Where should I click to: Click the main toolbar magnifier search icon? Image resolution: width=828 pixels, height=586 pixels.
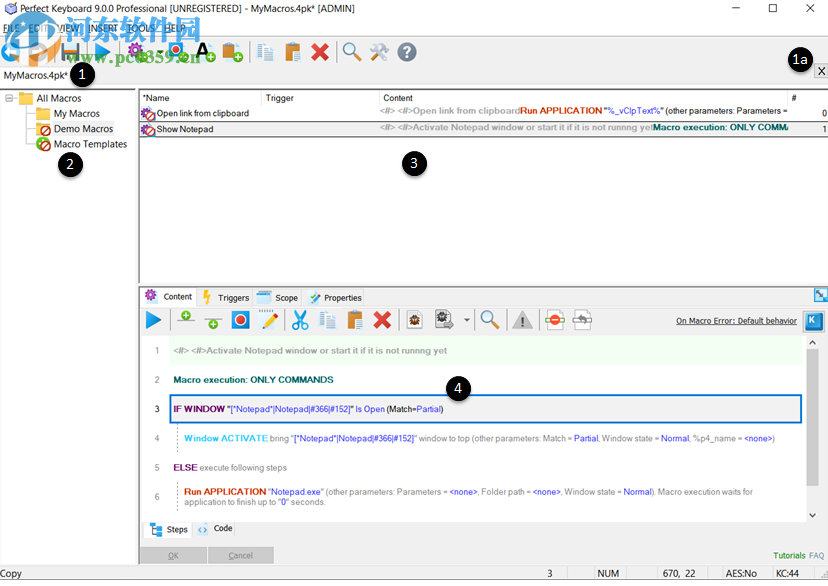pos(352,52)
